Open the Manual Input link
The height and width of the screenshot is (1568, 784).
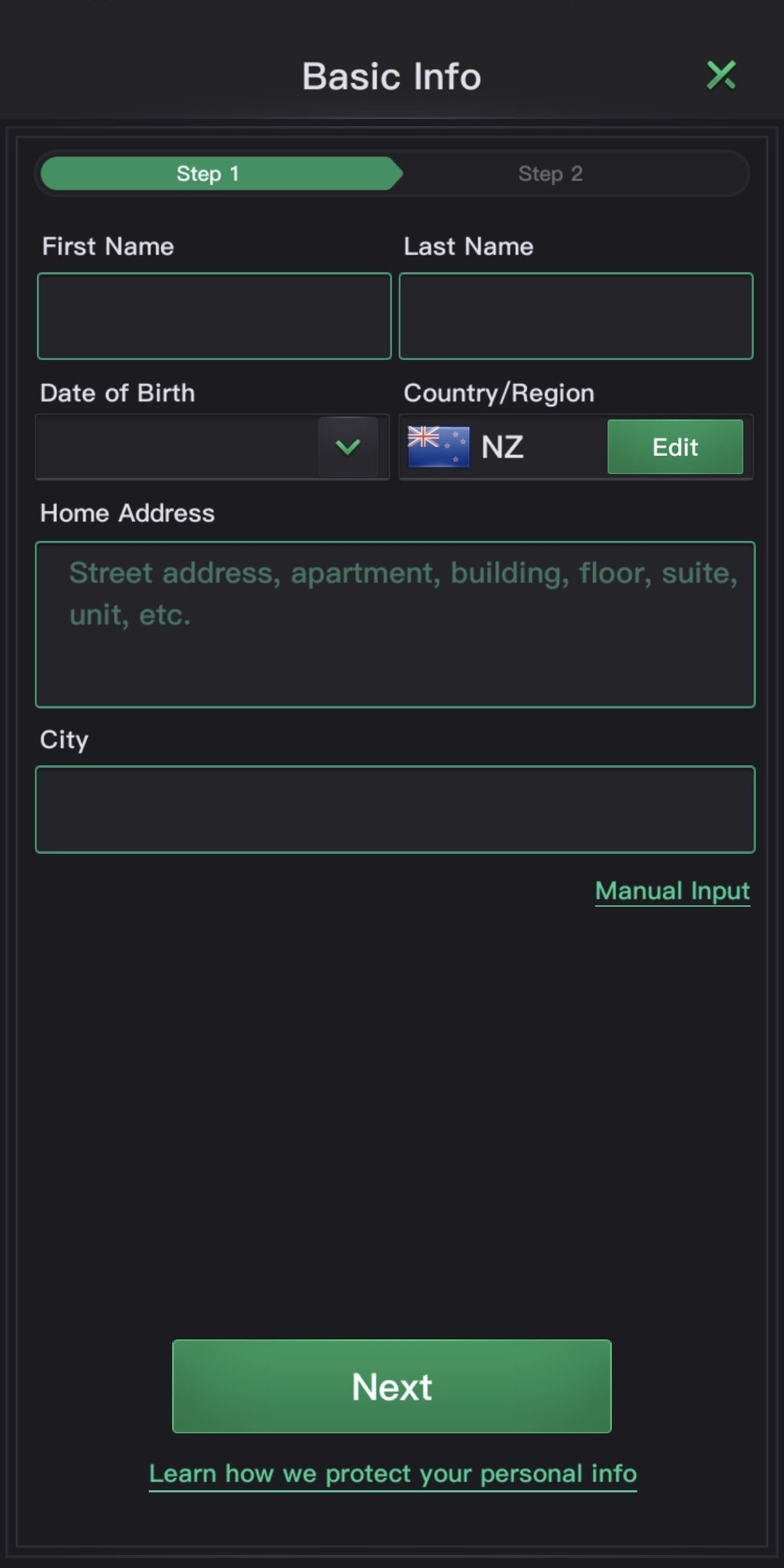[x=672, y=891]
